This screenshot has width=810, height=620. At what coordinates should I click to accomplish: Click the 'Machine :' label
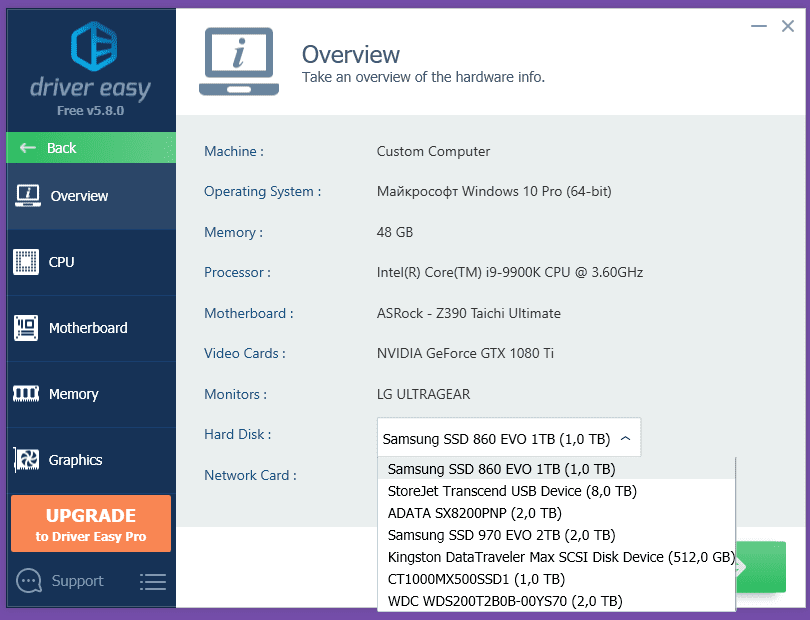(x=234, y=151)
